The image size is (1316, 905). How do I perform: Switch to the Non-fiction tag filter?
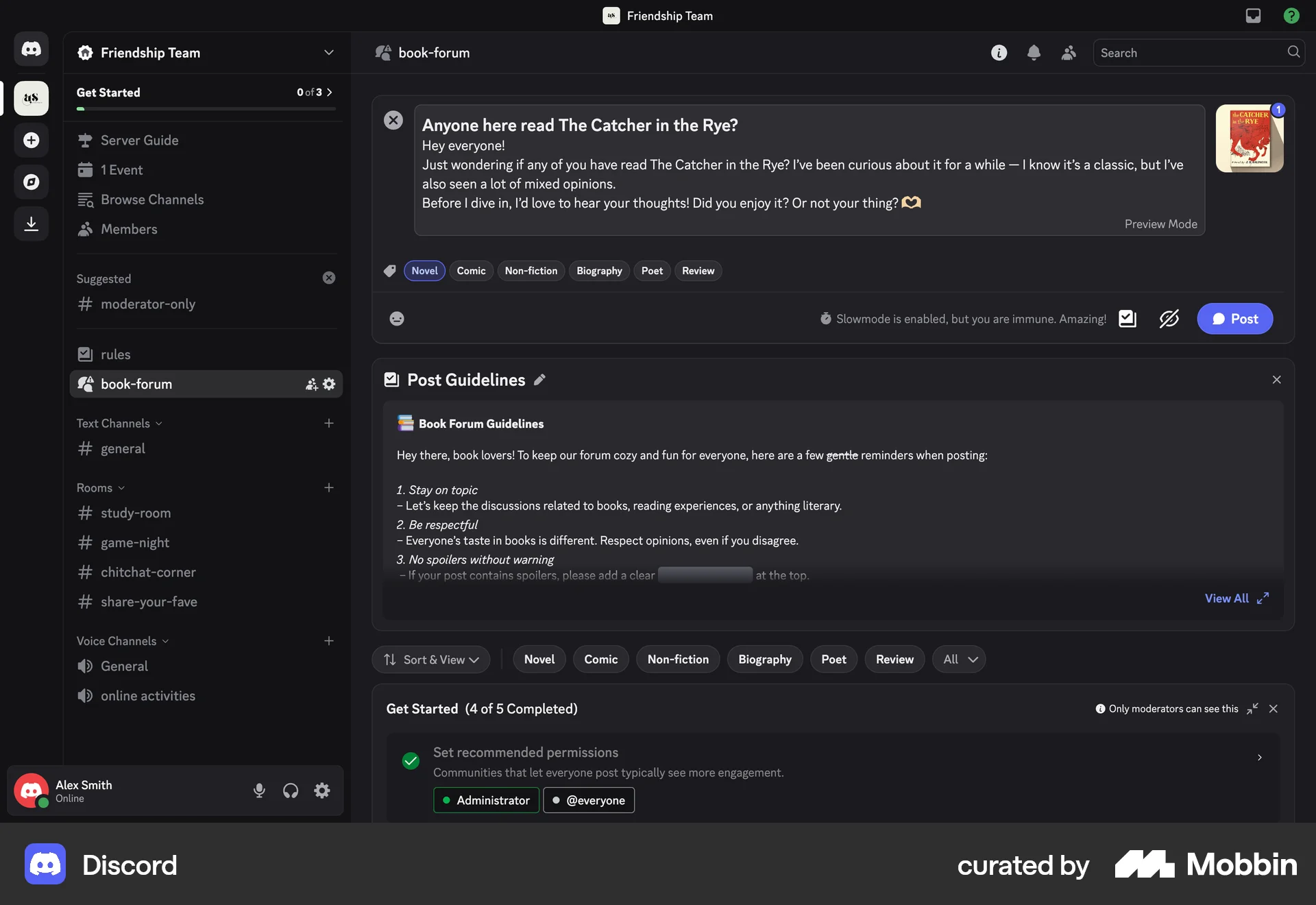coord(678,659)
